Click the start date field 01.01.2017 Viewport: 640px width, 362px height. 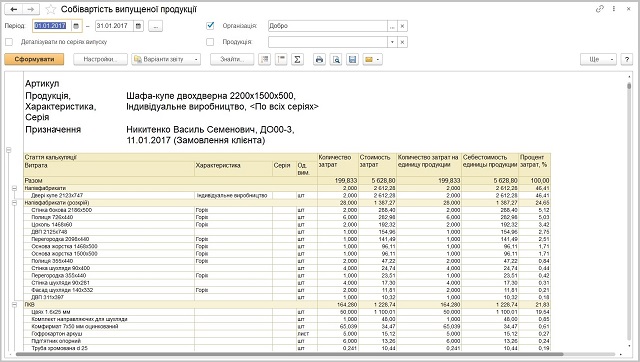point(52,26)
